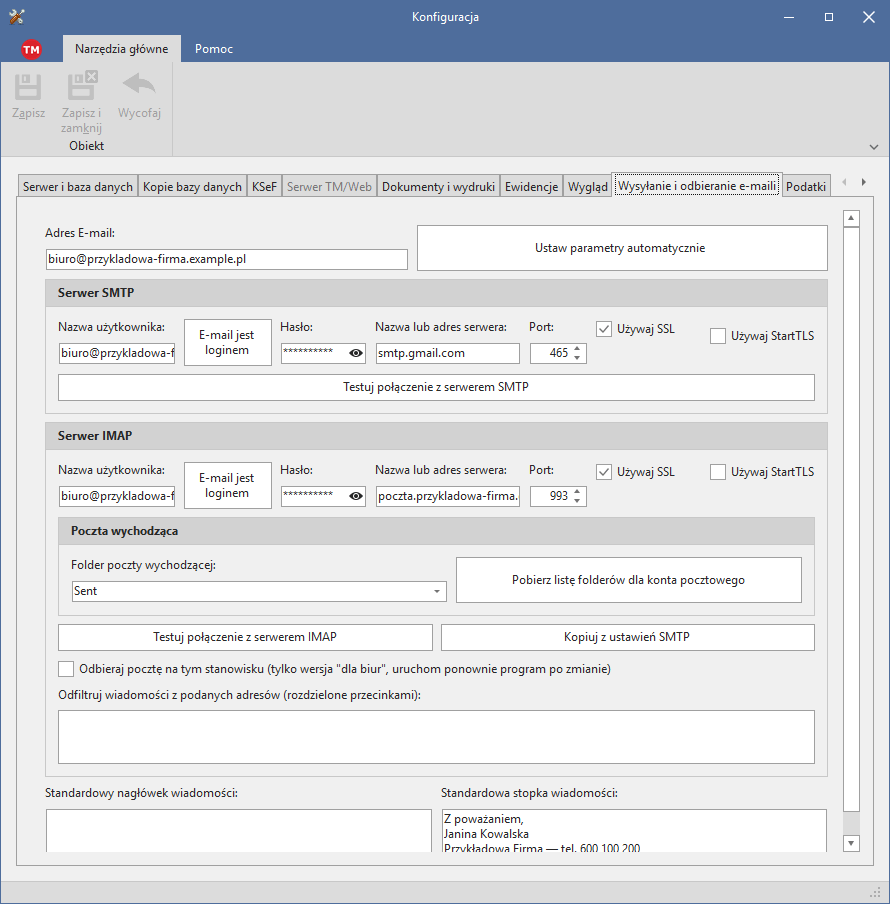
Task: Open the Pomoc ribbon tab
Action: 214,49
